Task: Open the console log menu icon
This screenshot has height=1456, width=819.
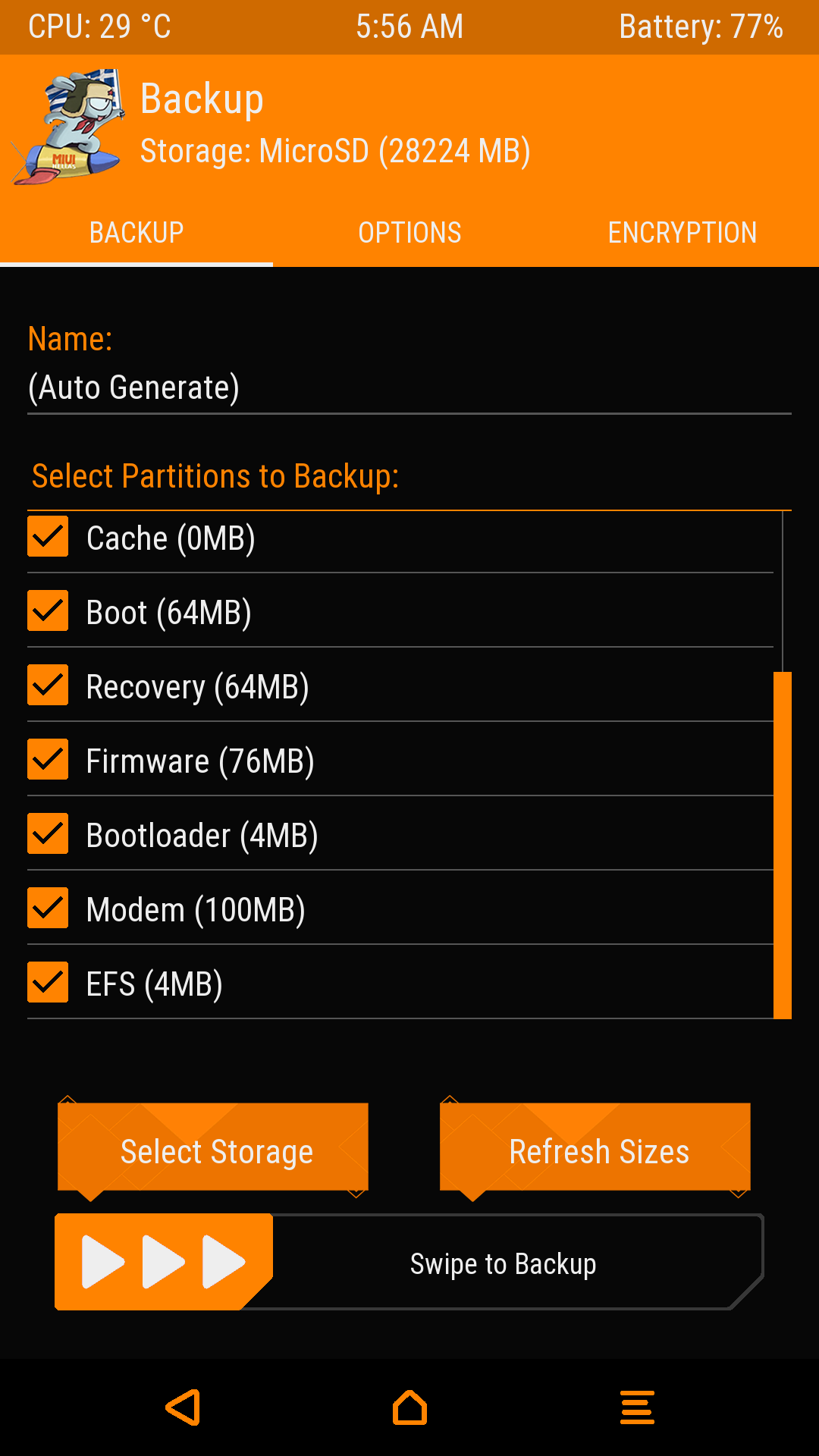Action: point(637,1407)
